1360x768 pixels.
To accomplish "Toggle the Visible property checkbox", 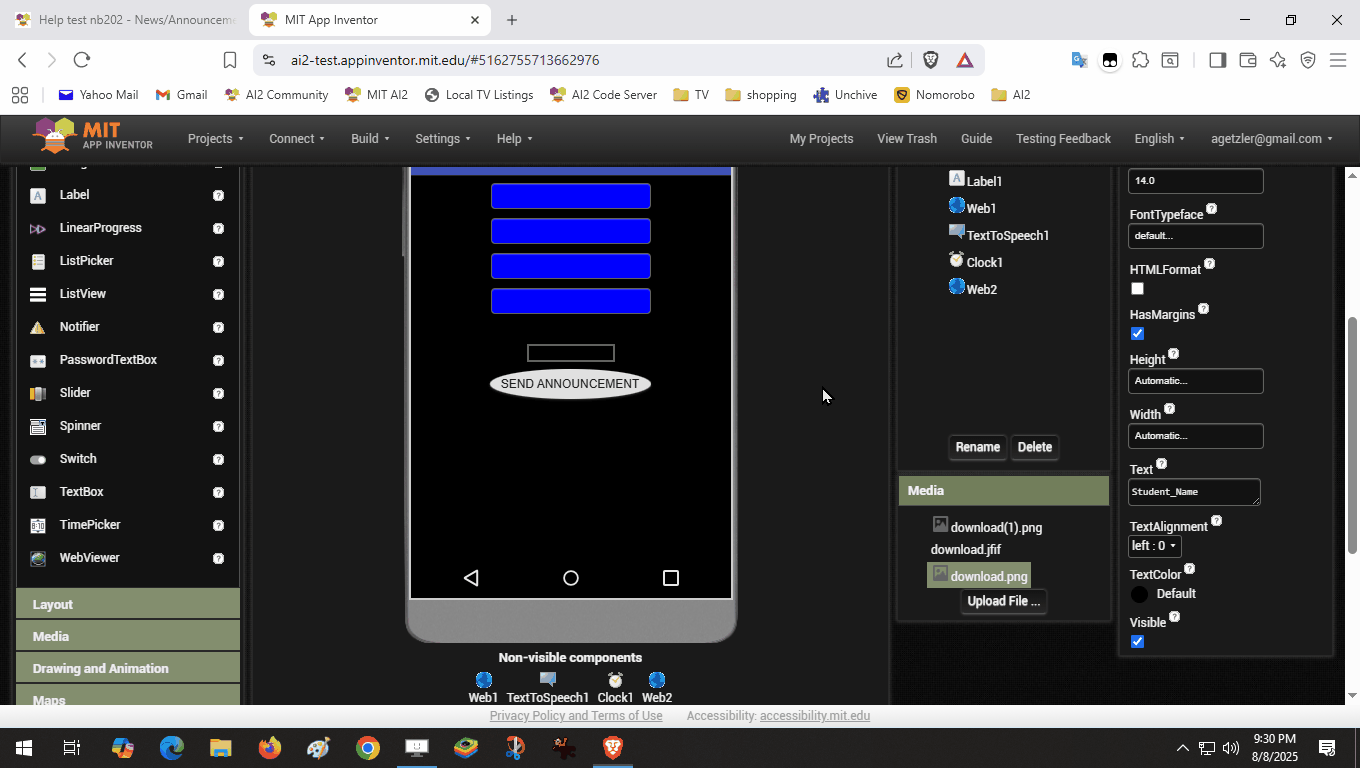I will pos(1137,642).
